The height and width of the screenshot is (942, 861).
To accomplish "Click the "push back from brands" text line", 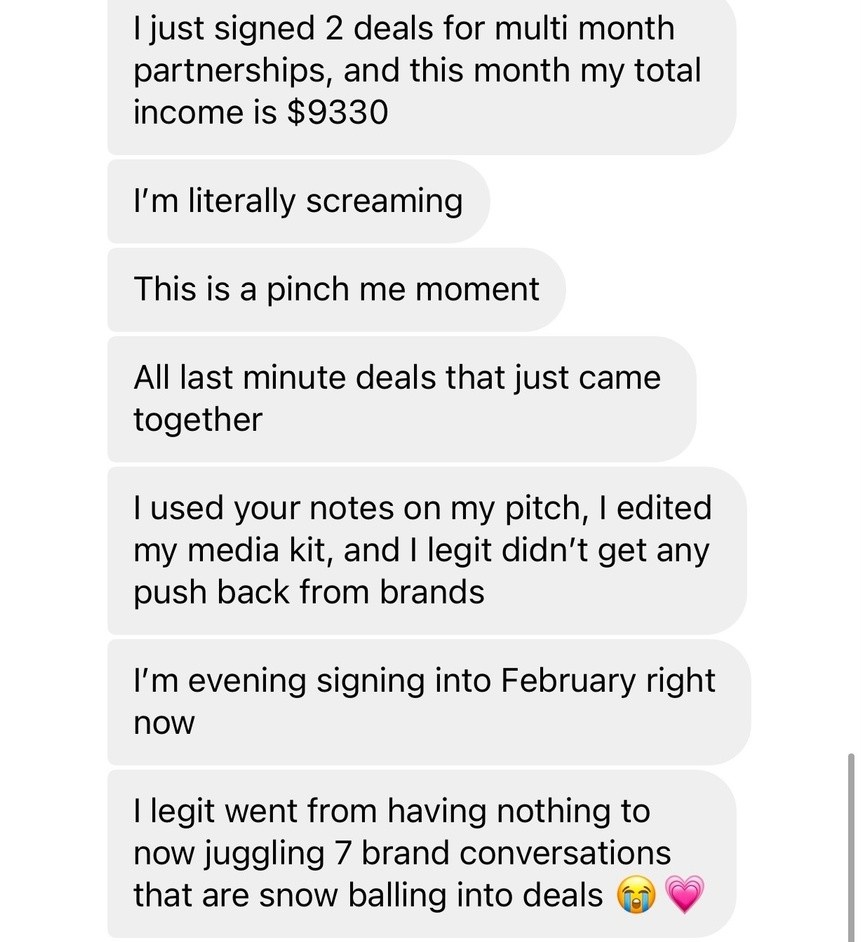I will [x=309, y=592].
